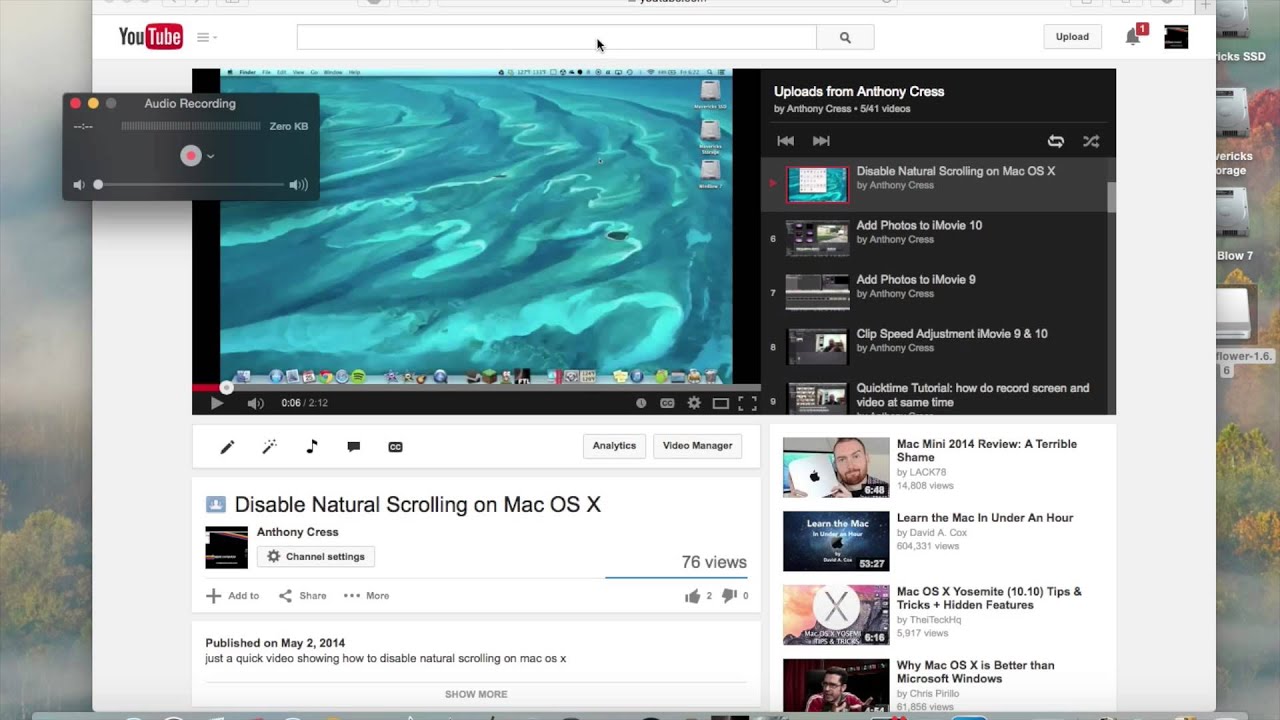The image size is (1280, 720).
Task: Toggle closed captions in player
Action: click(667, 403)
